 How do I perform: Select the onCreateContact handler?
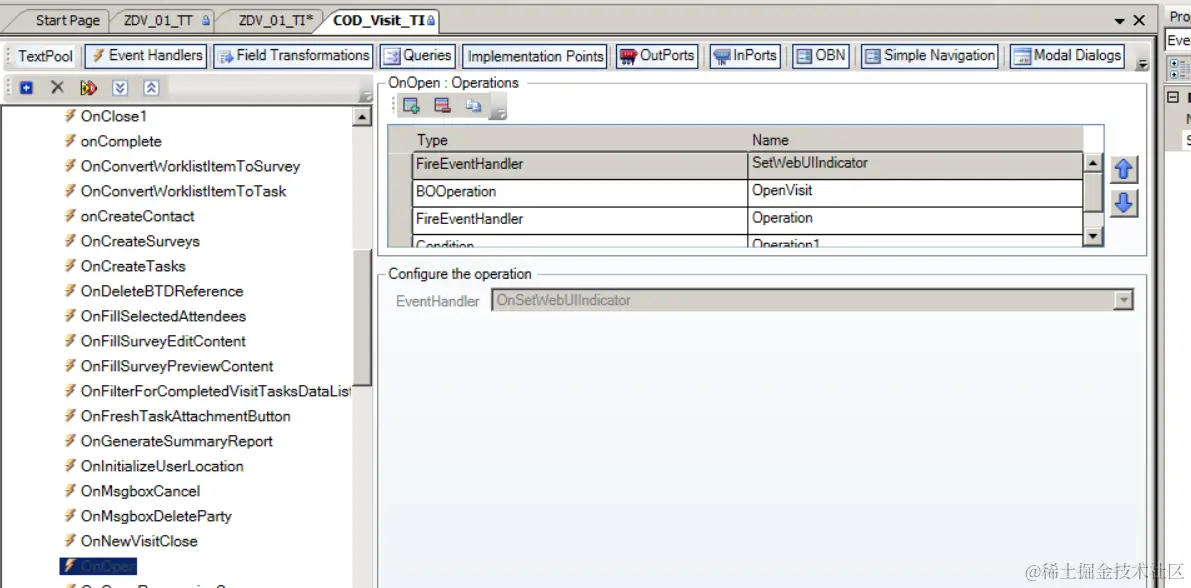tap(137, 217)
